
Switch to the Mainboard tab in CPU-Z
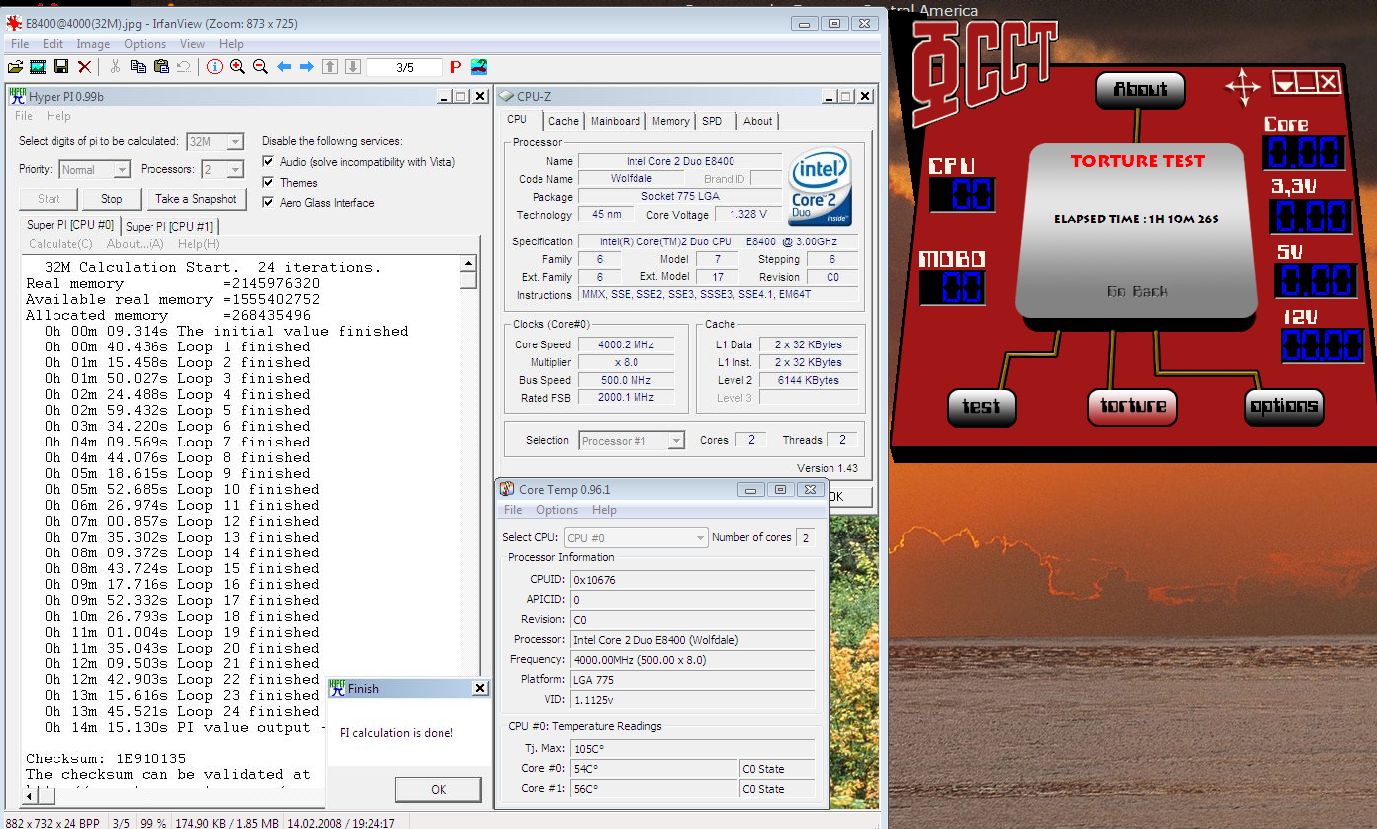tap(615, 121)
